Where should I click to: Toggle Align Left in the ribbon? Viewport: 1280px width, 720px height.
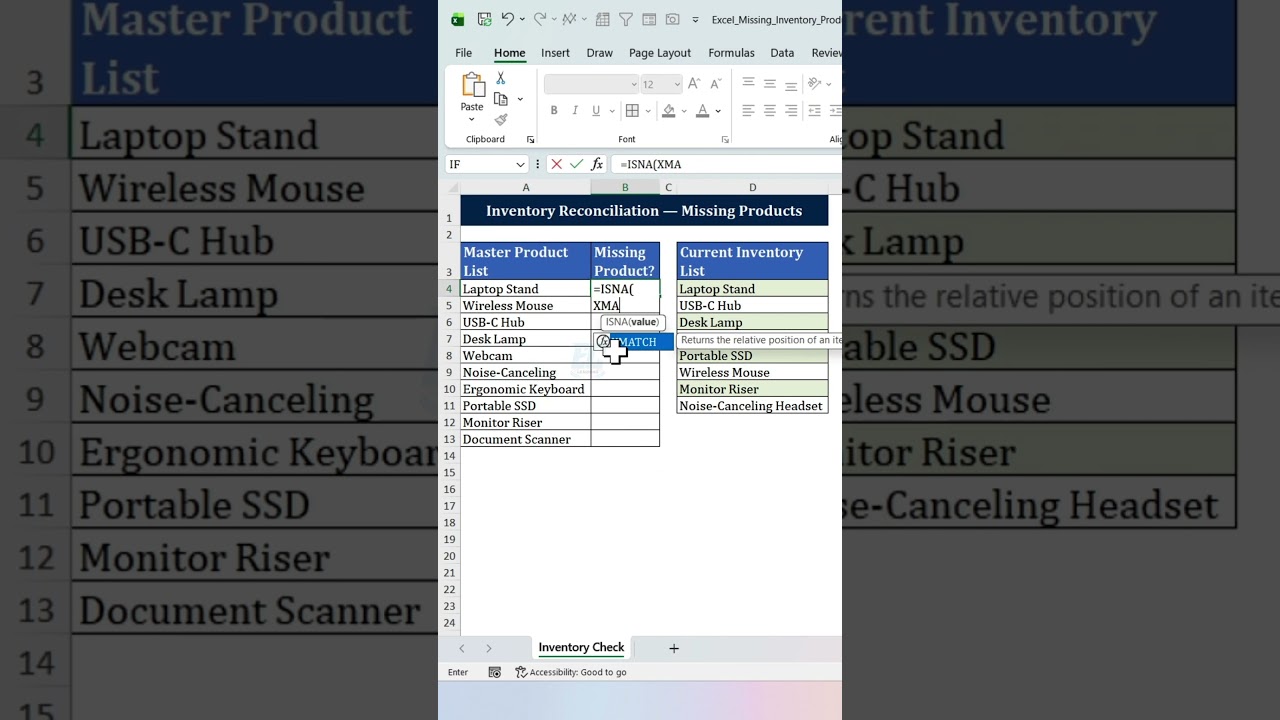pyautogui.click(x=749, y=110)
